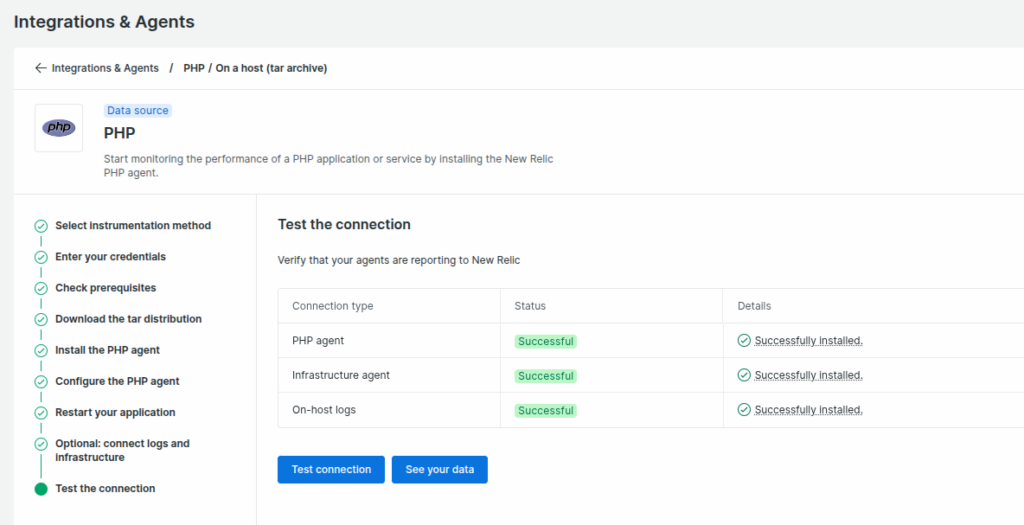Click the success check icon in PHP agent row
This screenshot has height=525, width=1024.
click(x=744, y=340)
